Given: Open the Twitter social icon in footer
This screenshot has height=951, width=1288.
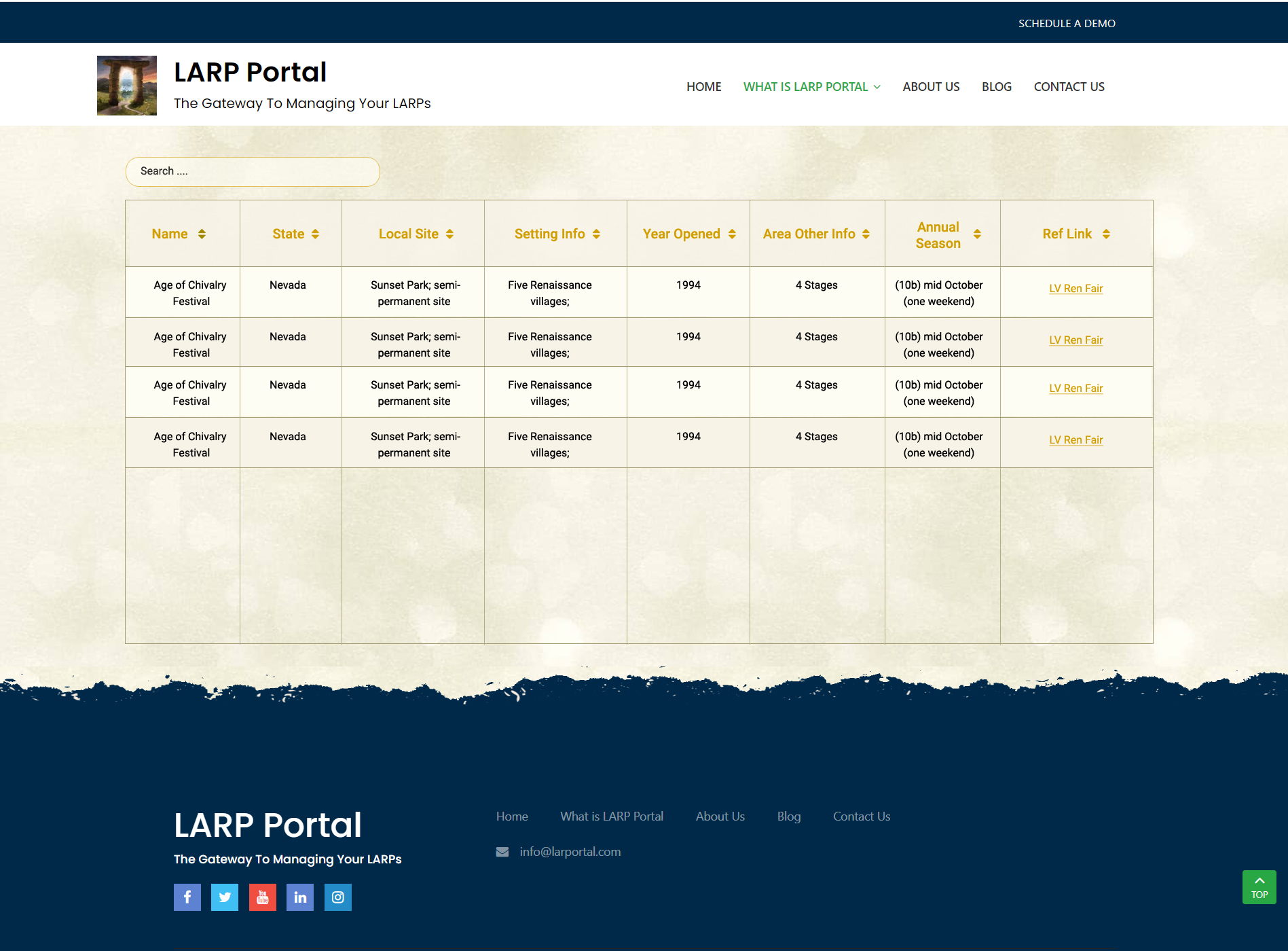Looking at the screenshot, I should tap(225, 897).
